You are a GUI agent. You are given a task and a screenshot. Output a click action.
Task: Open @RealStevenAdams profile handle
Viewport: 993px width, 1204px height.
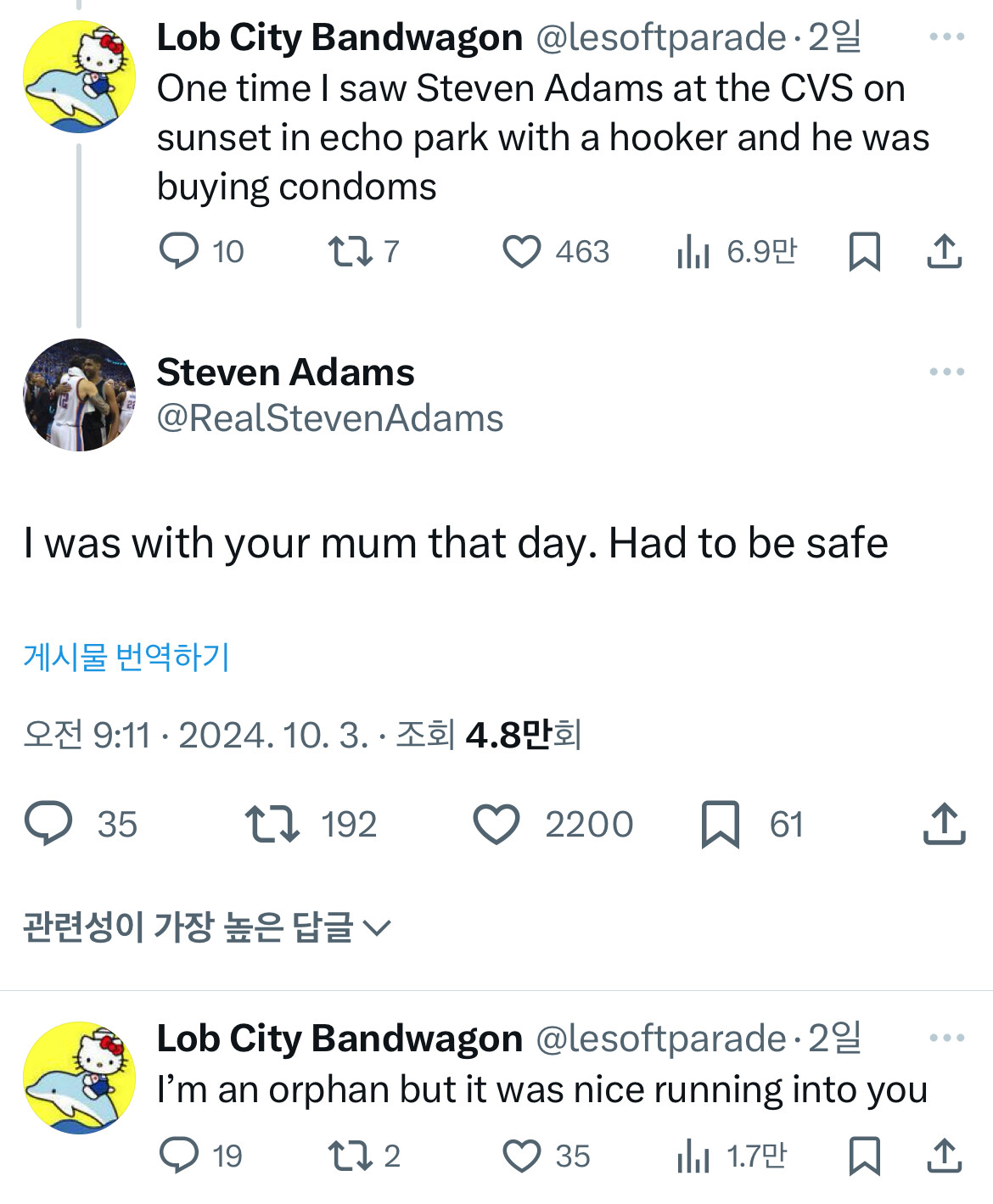tap(329, 418)
